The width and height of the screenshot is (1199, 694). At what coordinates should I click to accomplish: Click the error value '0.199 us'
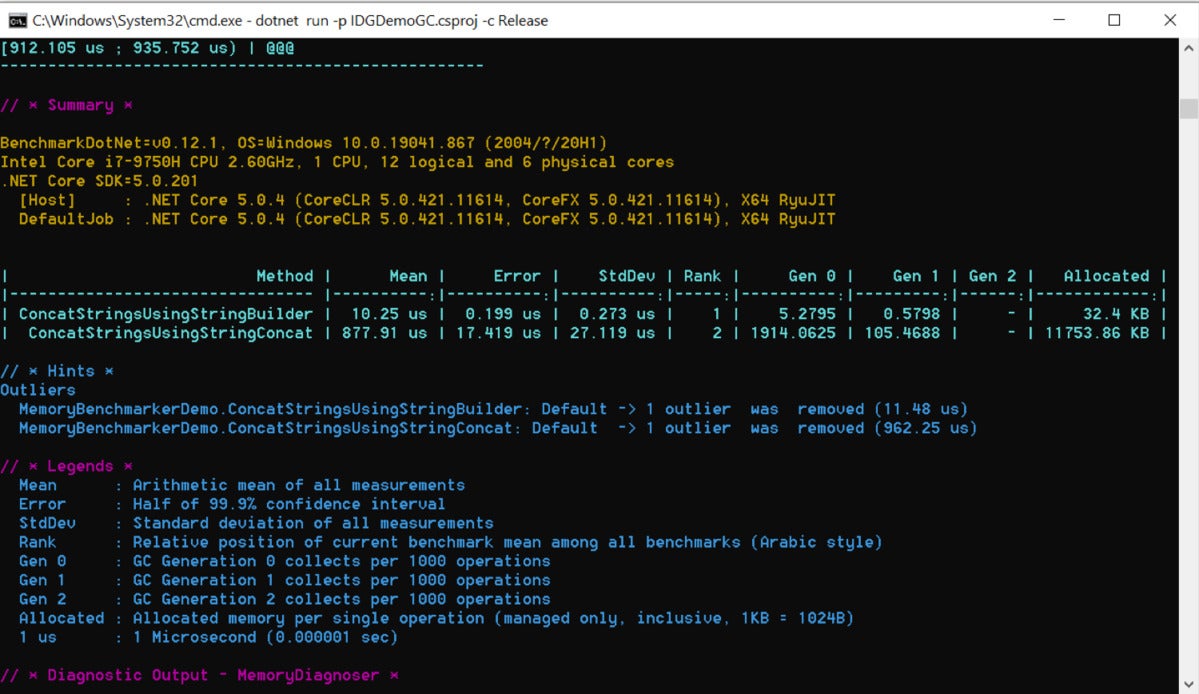pos(503,314)
